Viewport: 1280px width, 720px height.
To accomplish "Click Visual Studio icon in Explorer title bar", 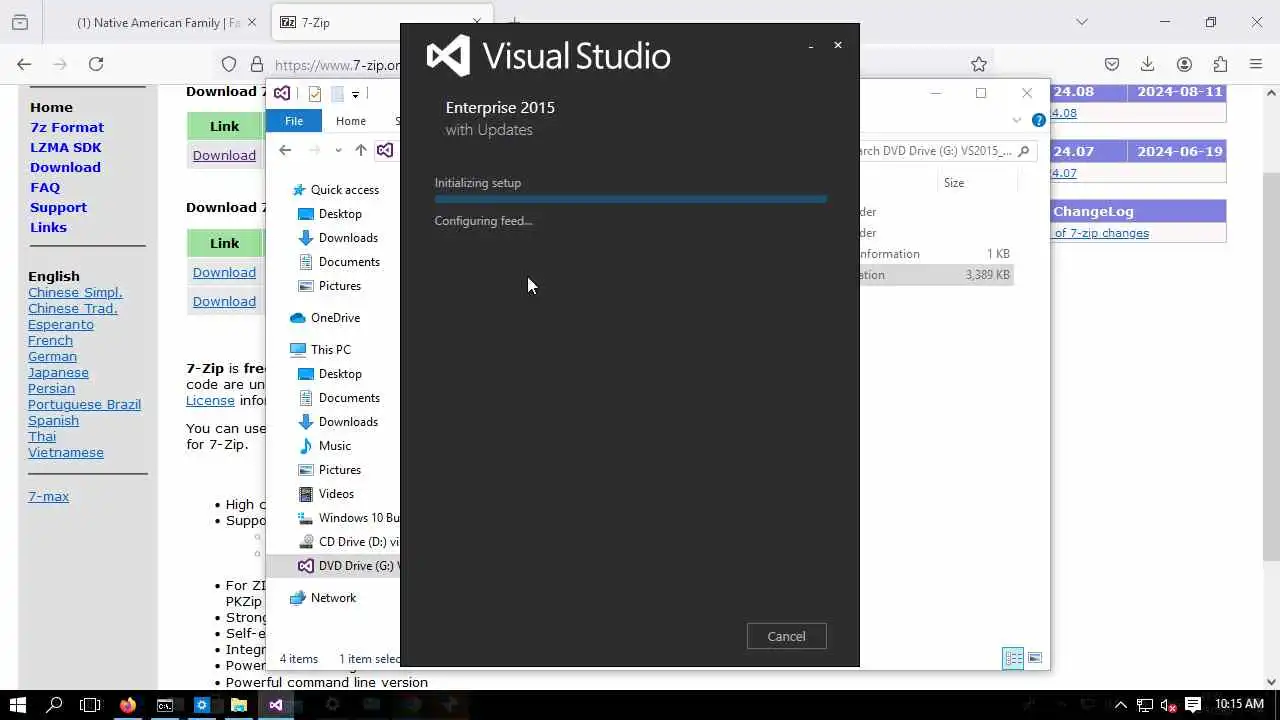I will pyautogui.click(x=283, y=93).
